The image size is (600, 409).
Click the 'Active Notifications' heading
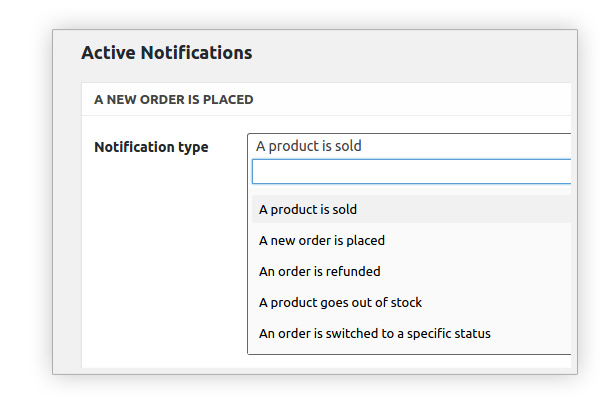coord(166,52)
